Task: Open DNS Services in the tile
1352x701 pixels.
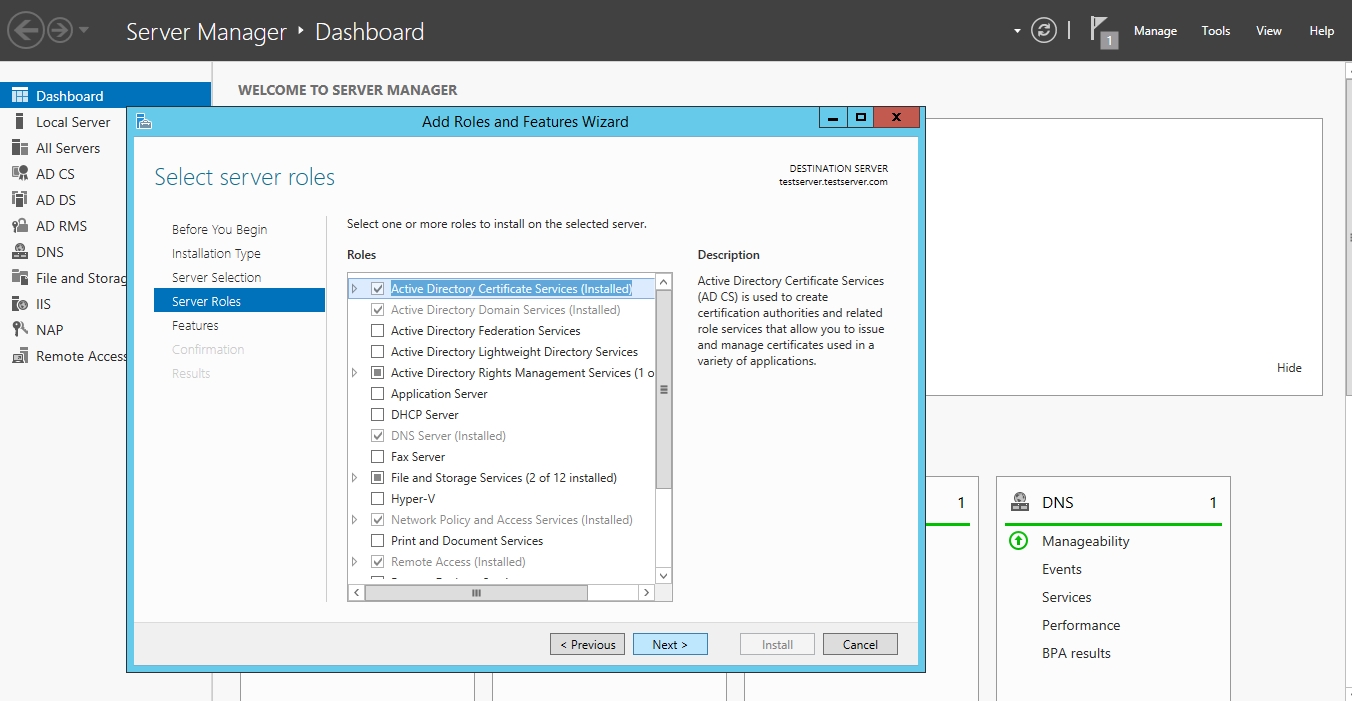Action: [1067, 597]
